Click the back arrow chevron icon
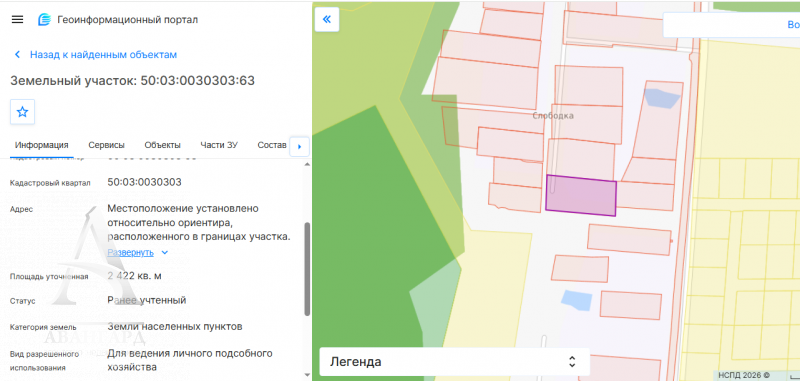Viewport: 800px width, 381px height. click(x=17, y=55)
